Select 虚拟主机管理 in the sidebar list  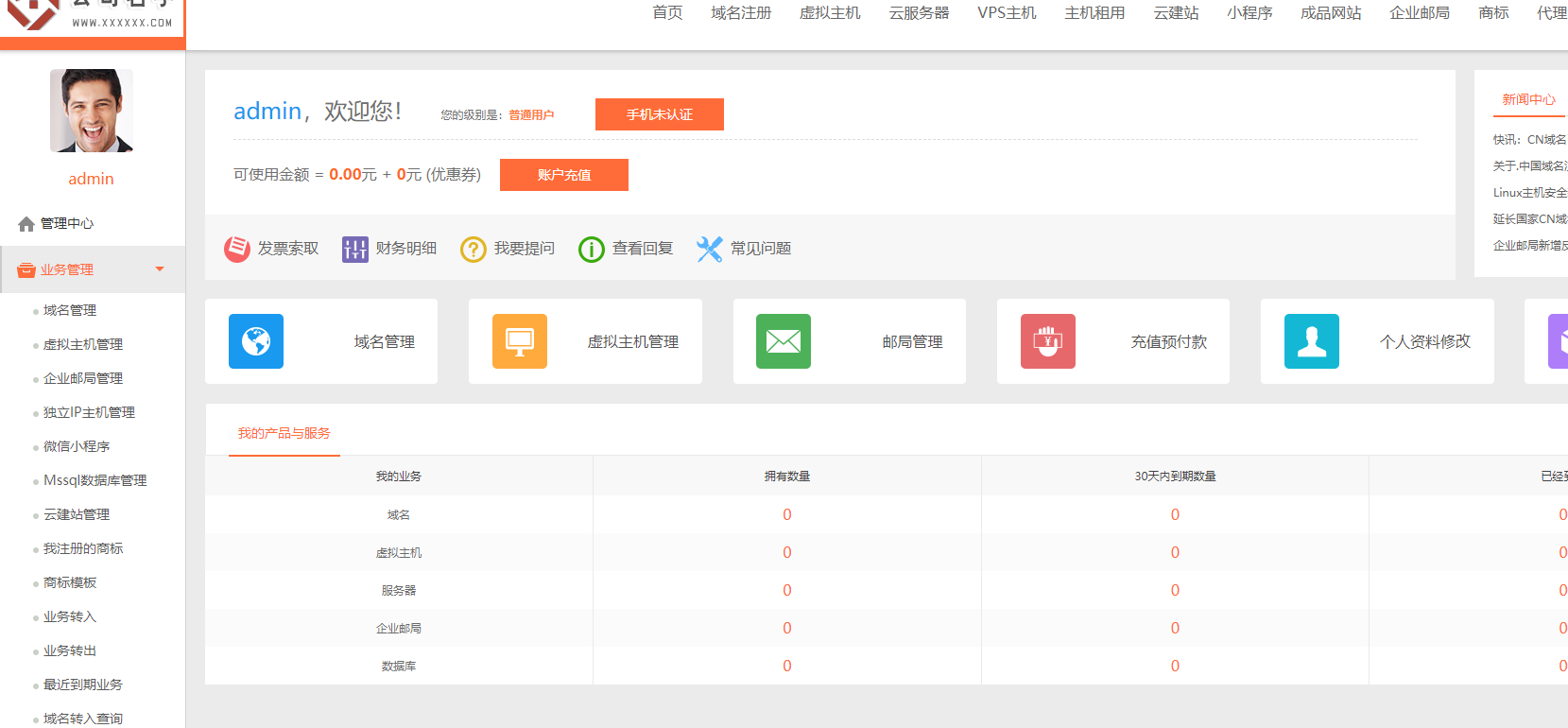(x=83, y=345)
